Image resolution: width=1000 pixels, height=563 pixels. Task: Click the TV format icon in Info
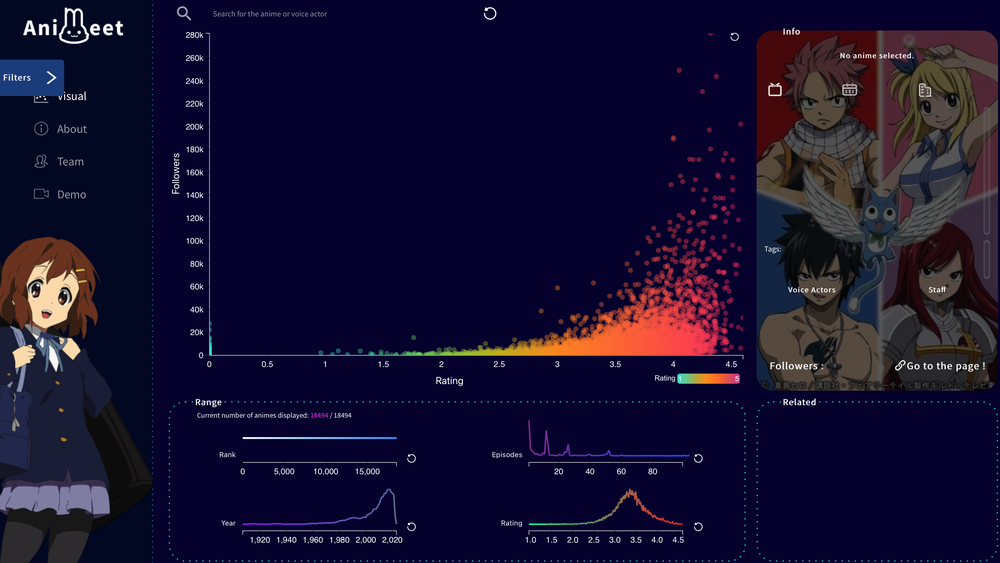coord(775,90)
